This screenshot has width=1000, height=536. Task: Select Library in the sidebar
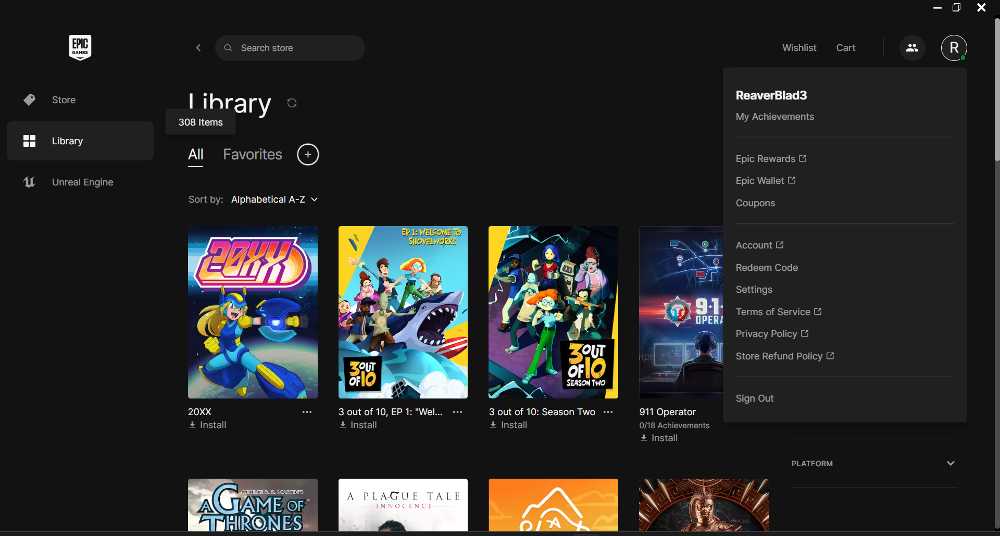(80, 141)
